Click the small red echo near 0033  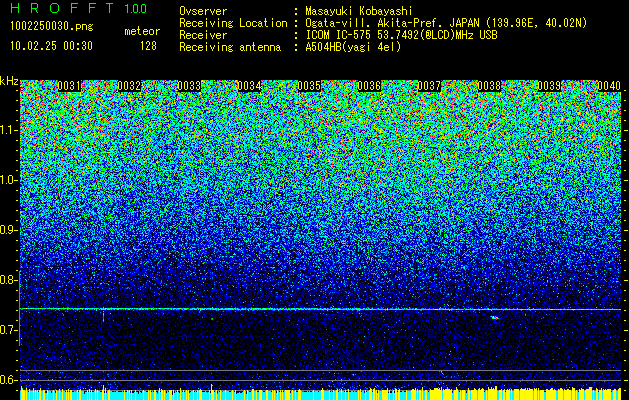212,319
